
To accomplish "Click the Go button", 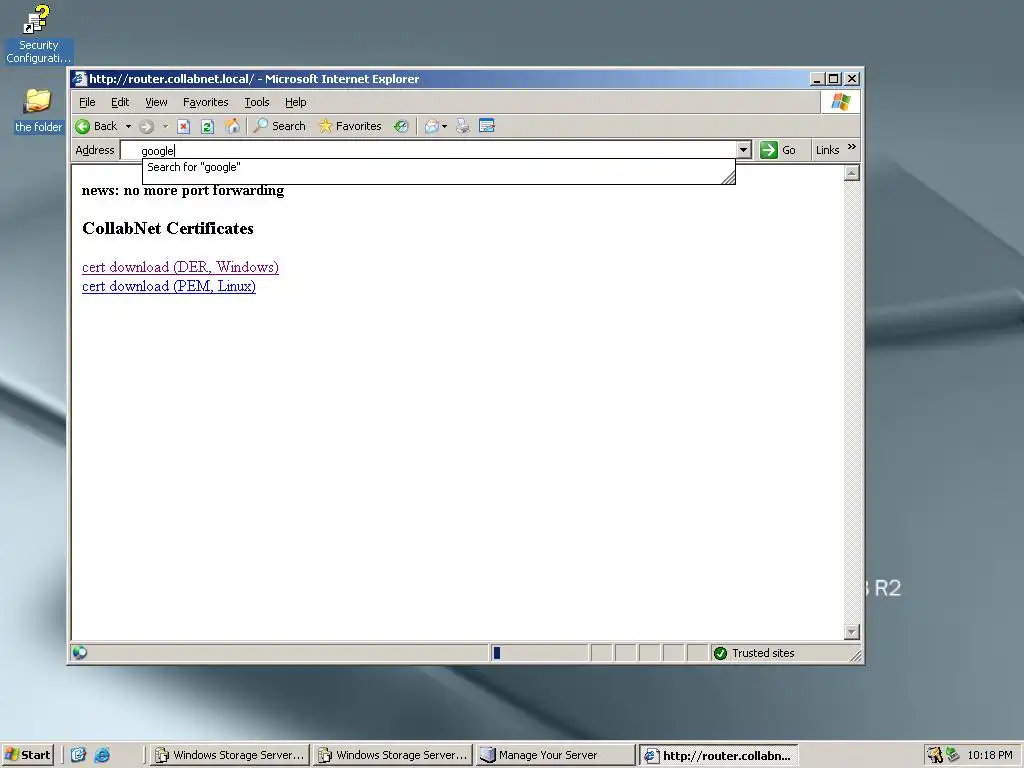I will [778, 150].
